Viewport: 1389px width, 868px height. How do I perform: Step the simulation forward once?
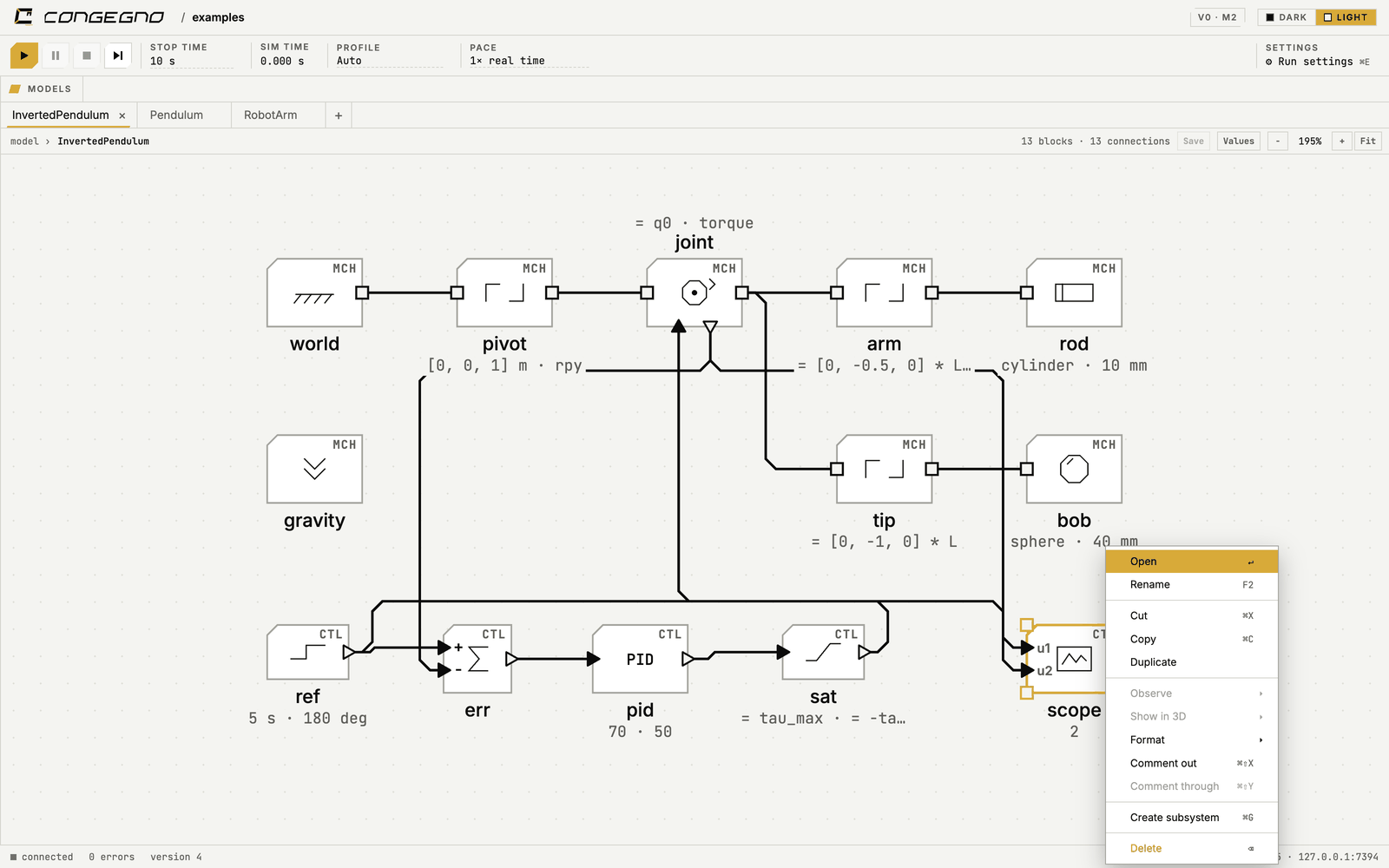pos(118,56)
